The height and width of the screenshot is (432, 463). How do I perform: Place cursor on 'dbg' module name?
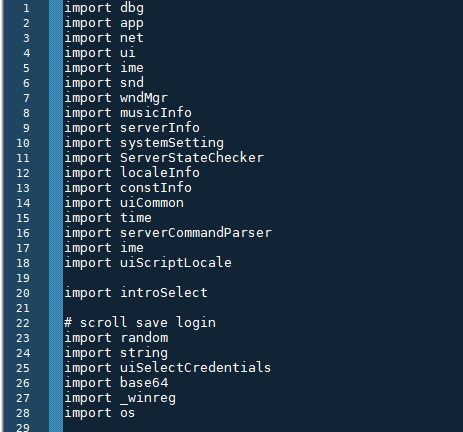(x=132, y=8)
